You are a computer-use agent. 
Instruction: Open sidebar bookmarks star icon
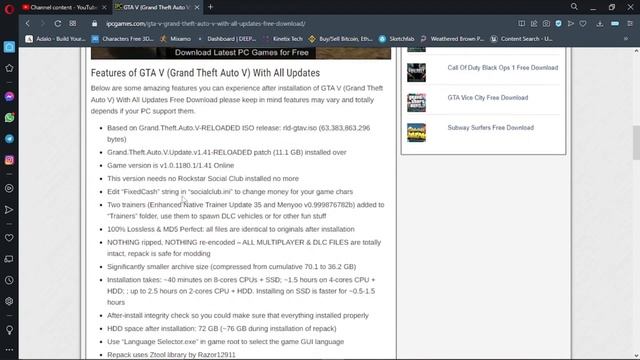9,68
